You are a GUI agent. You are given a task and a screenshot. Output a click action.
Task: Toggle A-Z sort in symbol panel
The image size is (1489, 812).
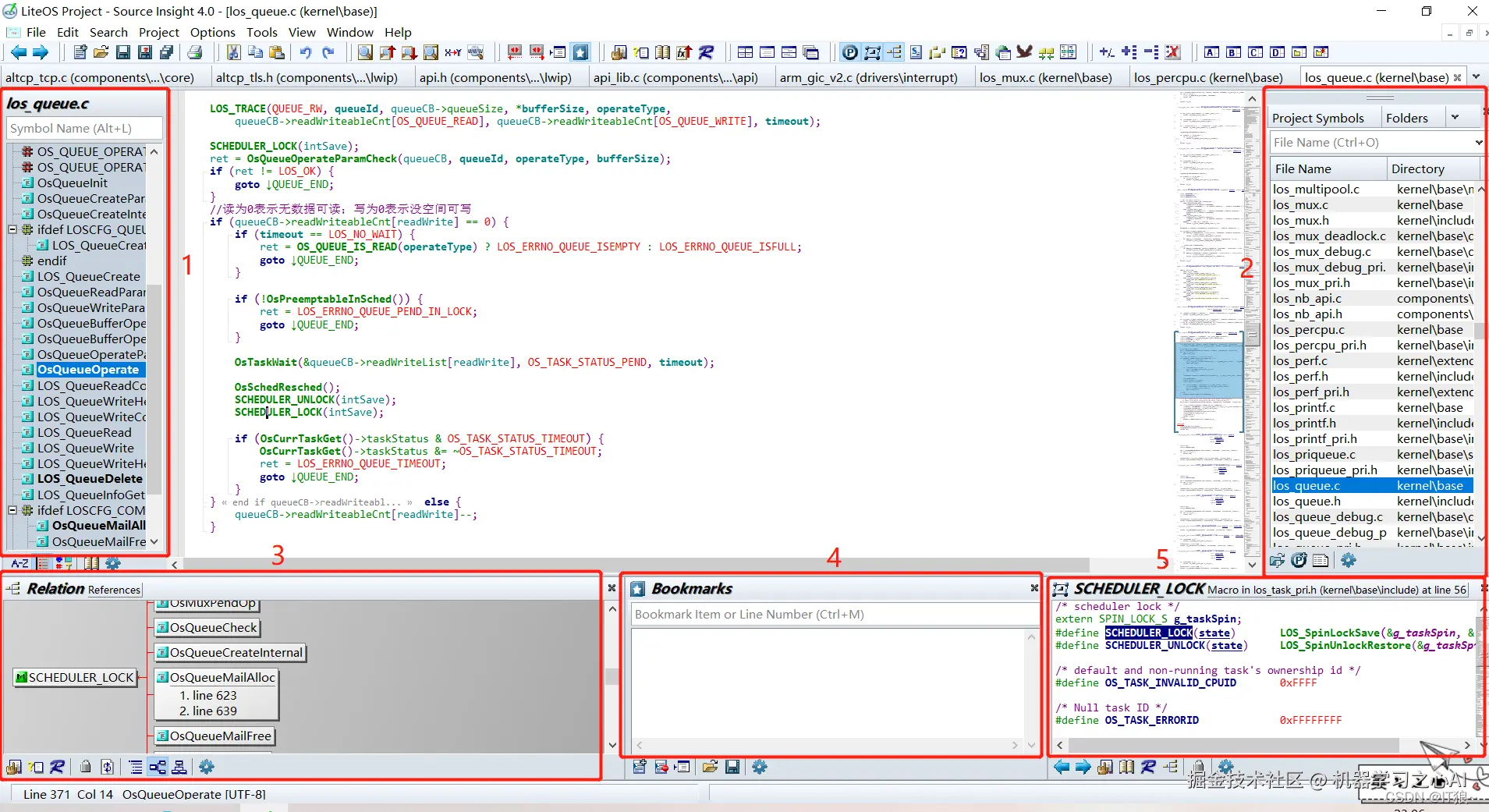point(20,563)
